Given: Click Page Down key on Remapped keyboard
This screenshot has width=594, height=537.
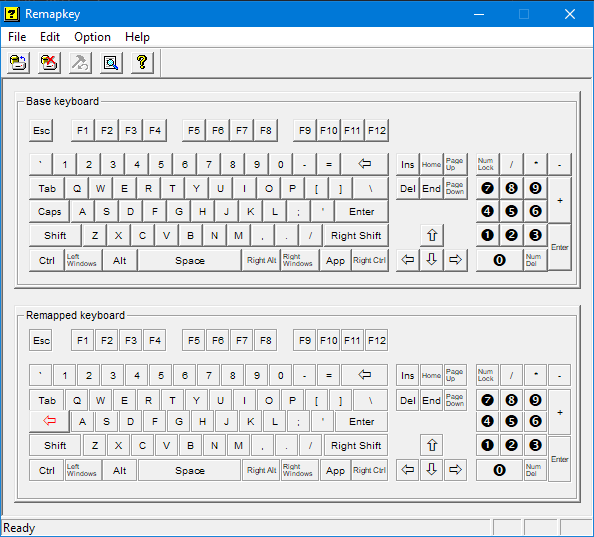Looking at the screenshot, I should [x=455, y=400].
